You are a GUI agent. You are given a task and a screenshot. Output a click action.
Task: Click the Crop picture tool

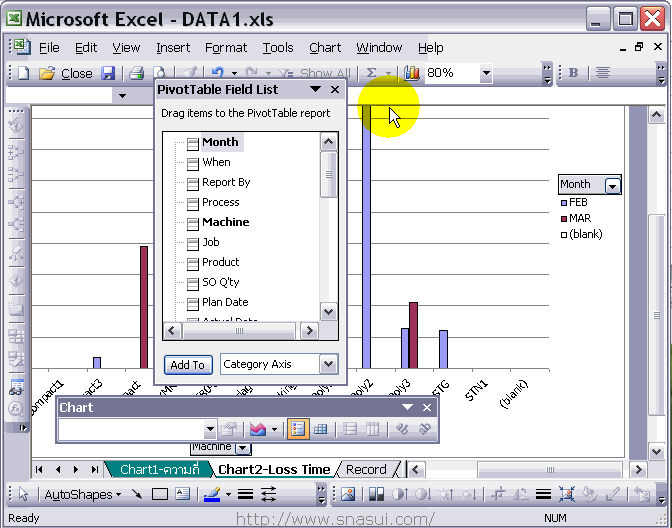click(497, 494)
